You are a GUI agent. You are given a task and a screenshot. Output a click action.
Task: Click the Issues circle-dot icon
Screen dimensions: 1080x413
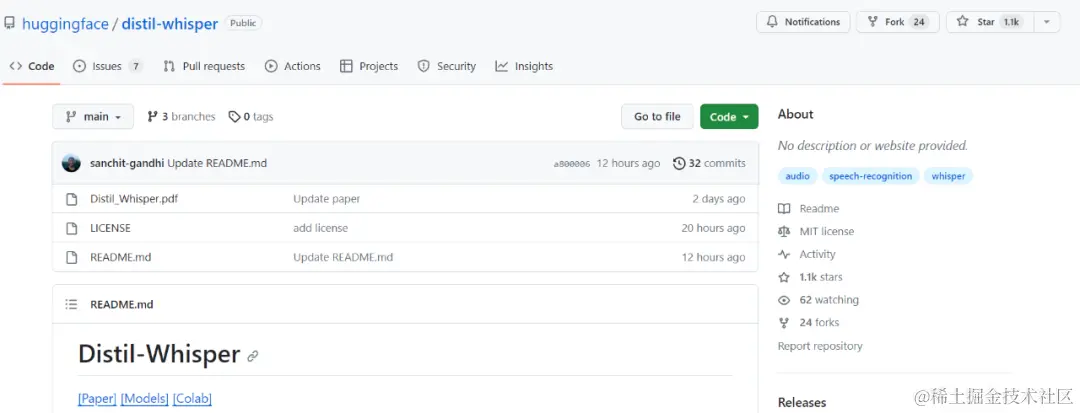80,66
